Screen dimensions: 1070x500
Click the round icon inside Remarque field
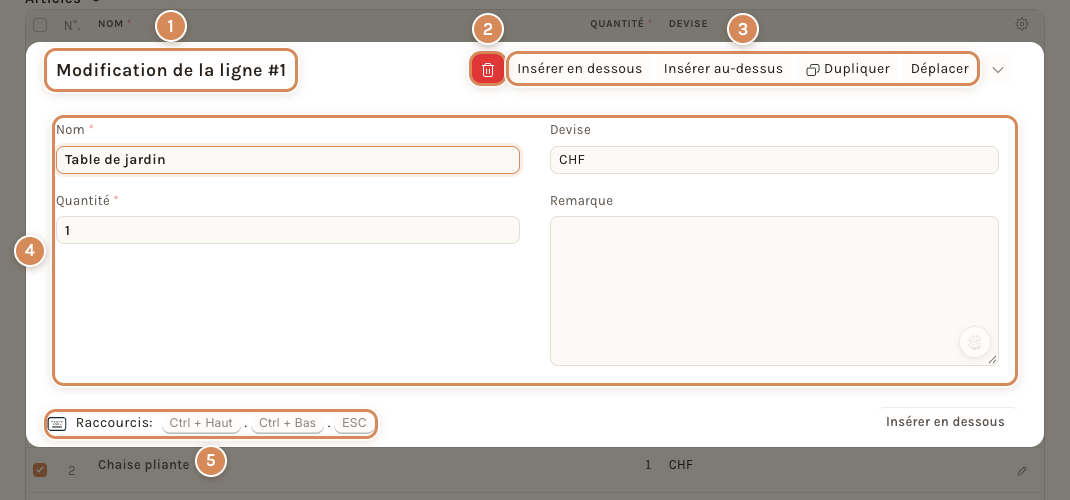(974, 342)
